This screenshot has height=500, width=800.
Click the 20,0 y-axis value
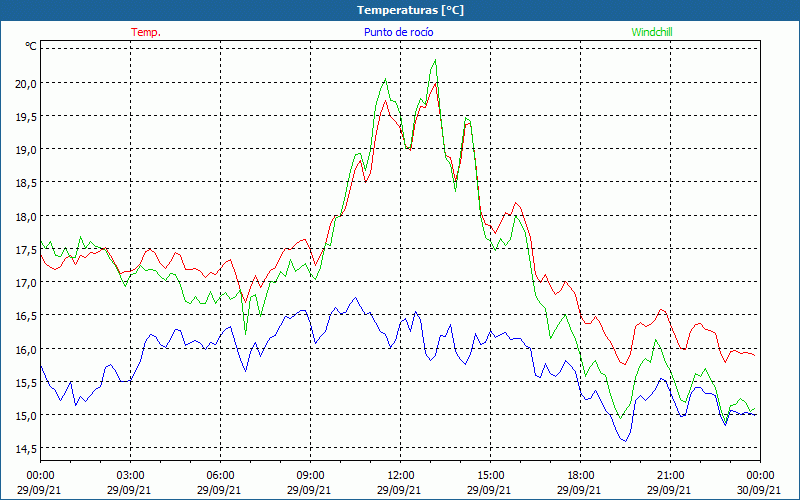pyautogui.click(x=26, y=84)
